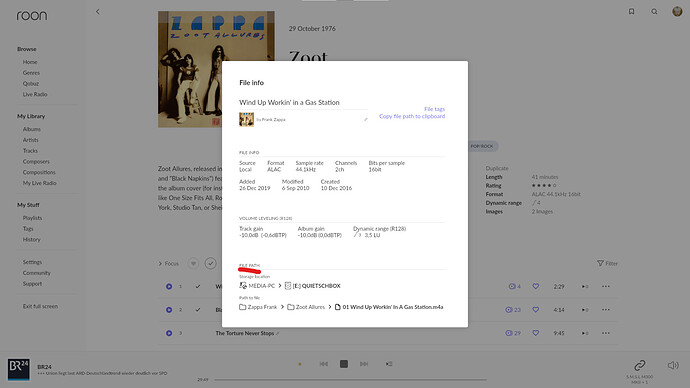Open the user profile avatar
This screenshot has width=690, height=388.
click(677, 11)
